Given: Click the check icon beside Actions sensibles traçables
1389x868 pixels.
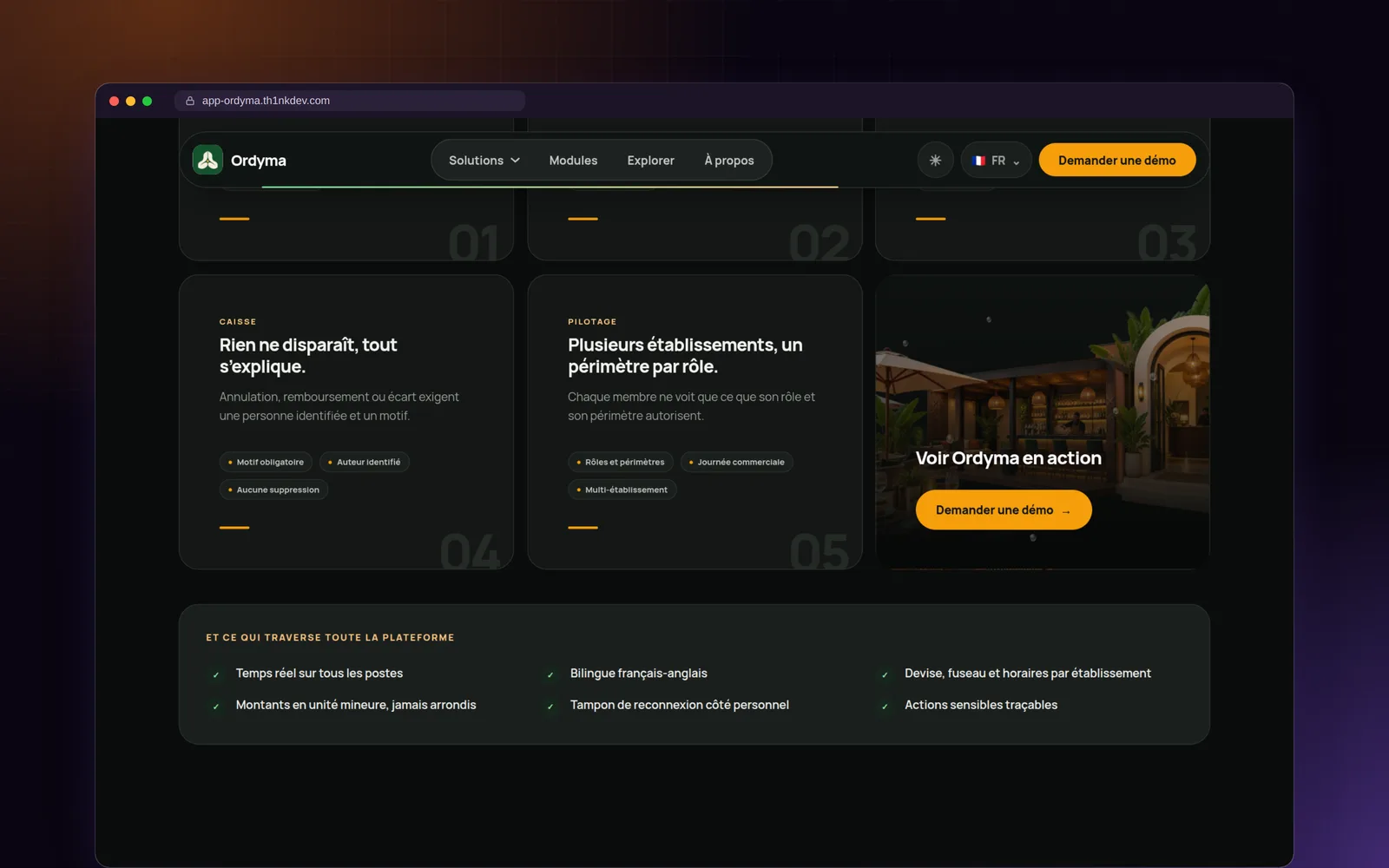Looking at the screenshot, I should pyautogui.click(x=885, y=707).
